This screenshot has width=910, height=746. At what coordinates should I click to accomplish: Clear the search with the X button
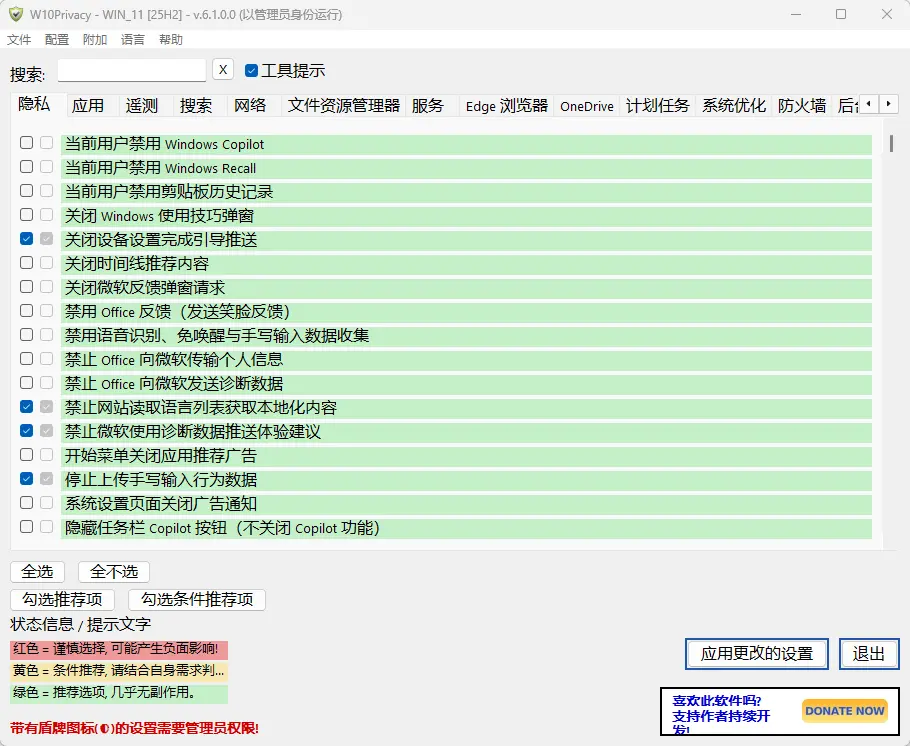[223, 69]
